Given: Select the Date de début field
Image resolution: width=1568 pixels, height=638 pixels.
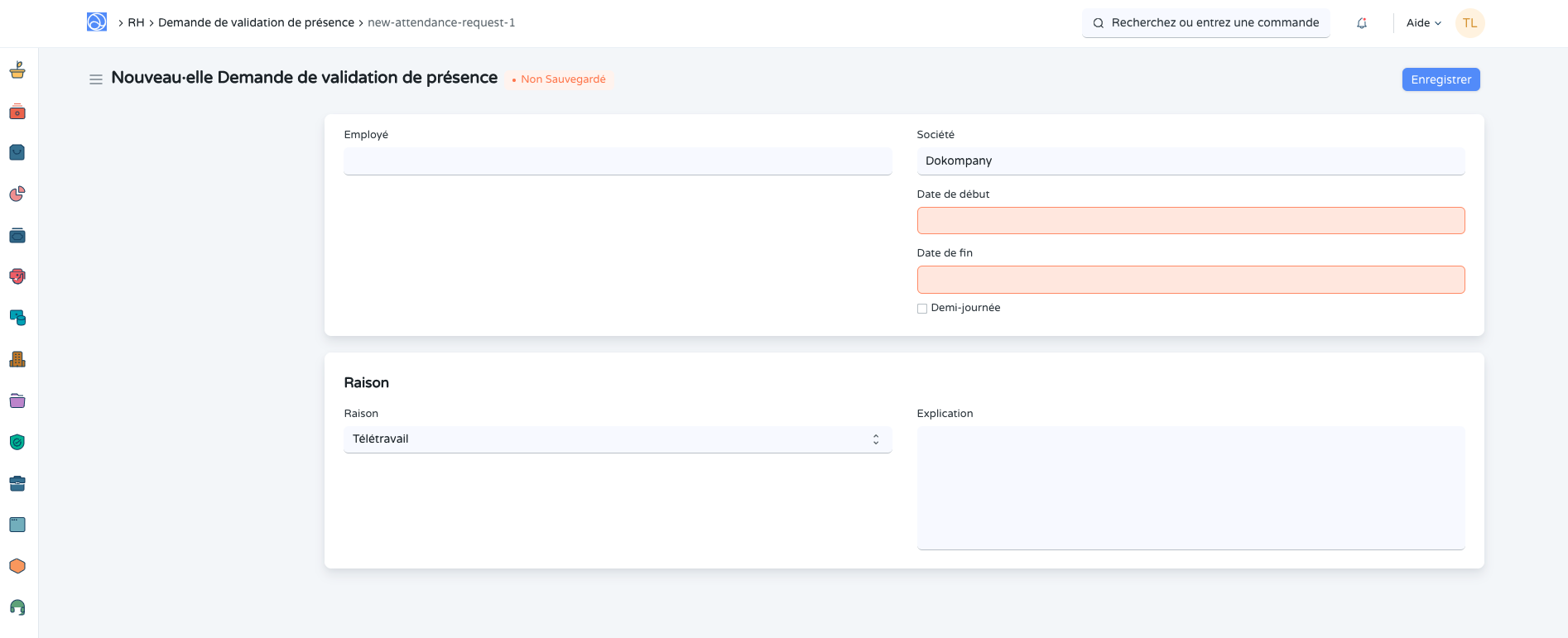Looking at the screenshot, I should pyautogui.click(x=1190, y=221).
